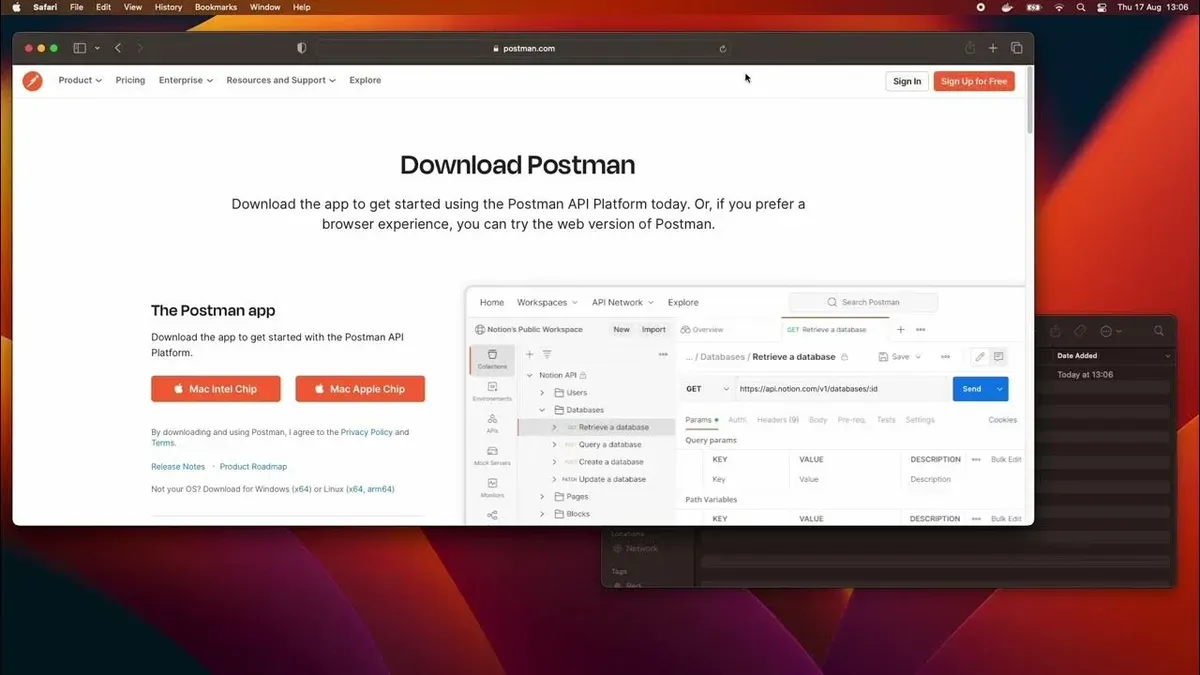
Task: Click the Wi-Fi icon in menu bar
Action: [1058, 7]
